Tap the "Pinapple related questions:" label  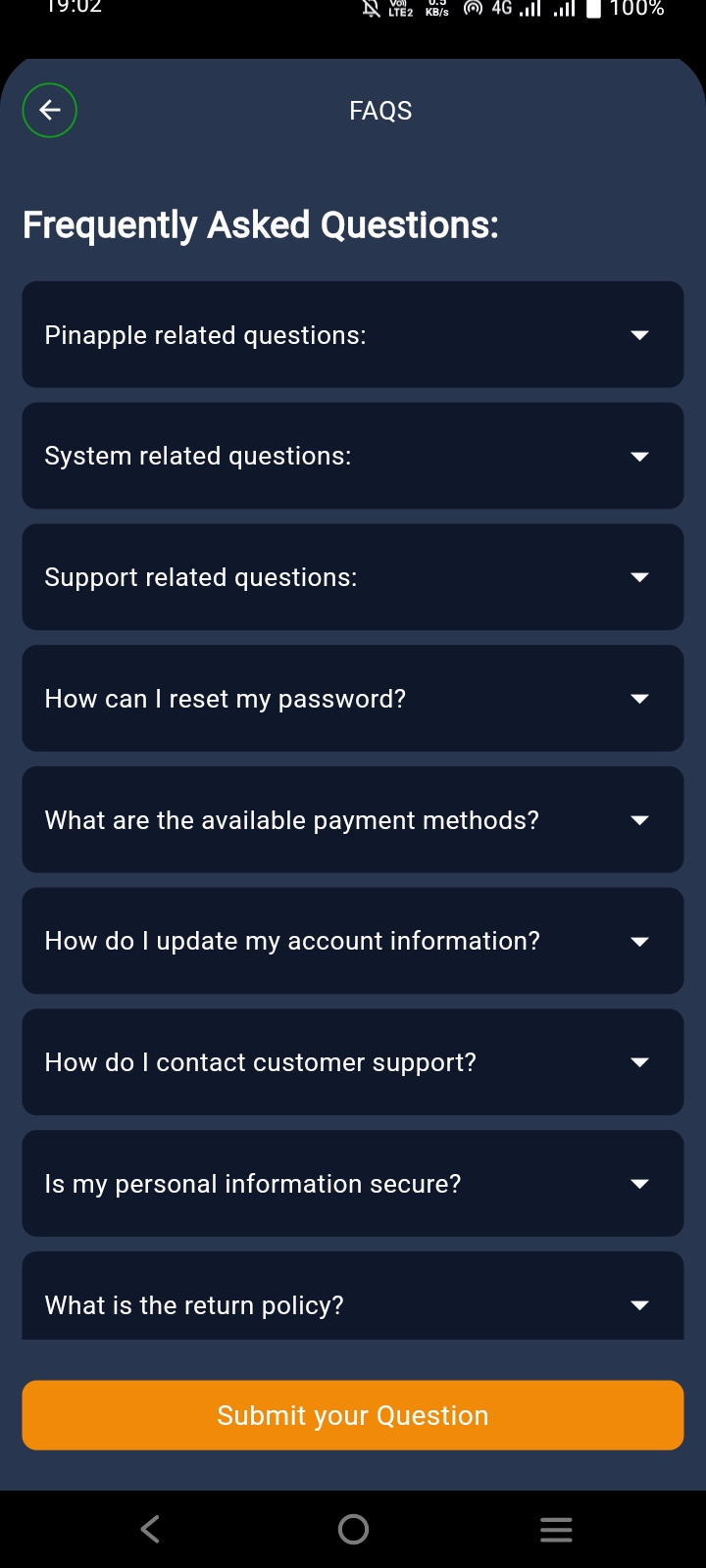point(205,335)
